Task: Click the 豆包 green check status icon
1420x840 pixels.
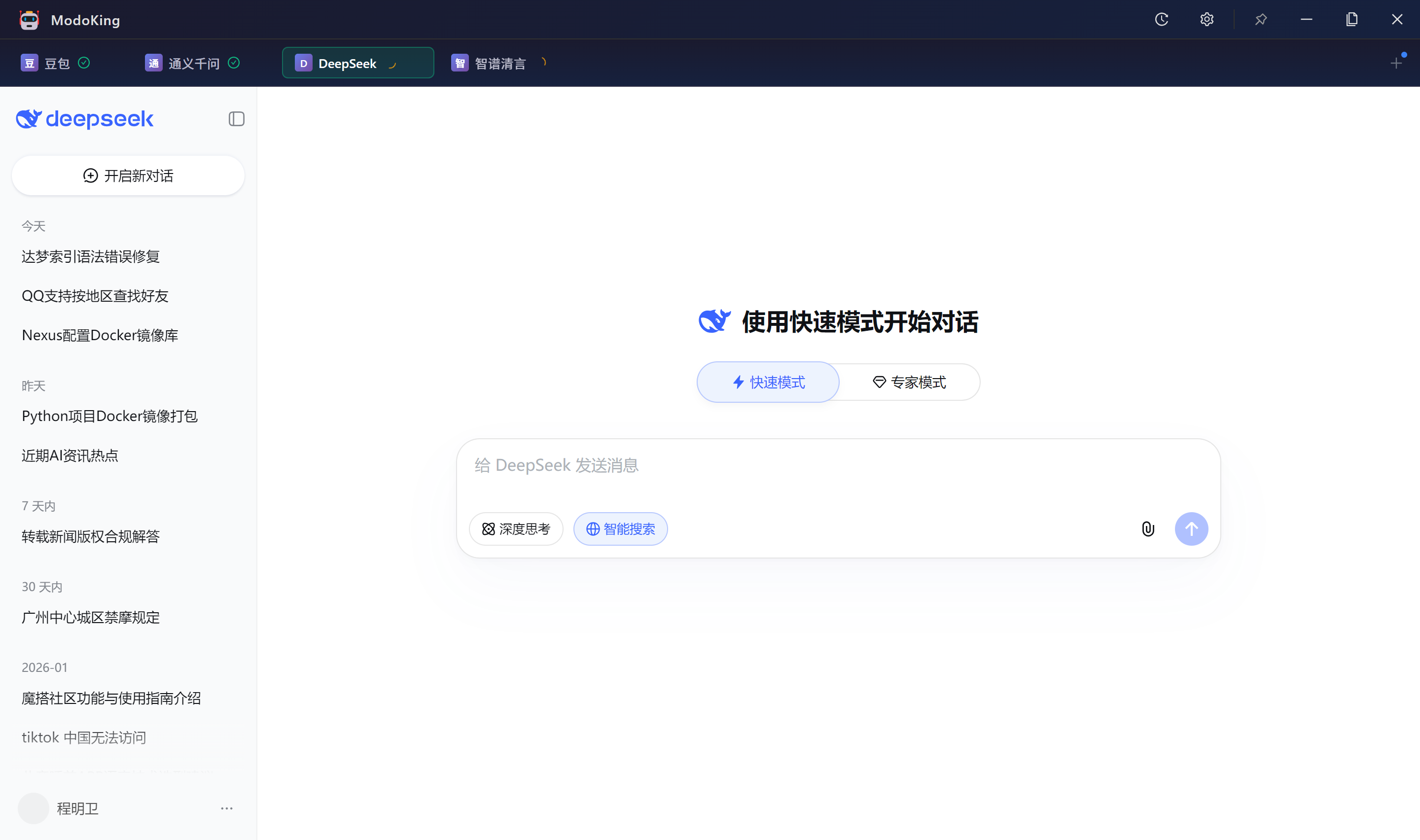Action: 84,63
